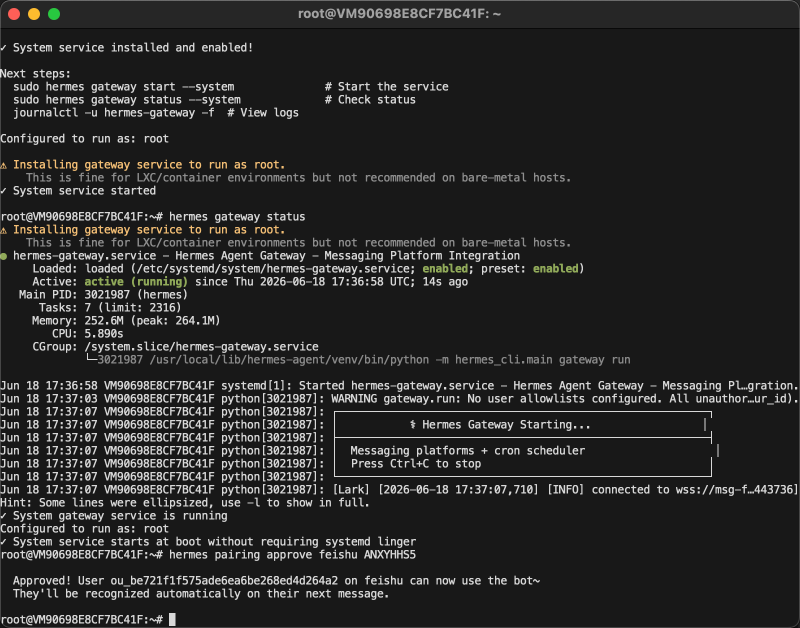Click the 'Next steps:' line
800x628 pixels.
35,73
